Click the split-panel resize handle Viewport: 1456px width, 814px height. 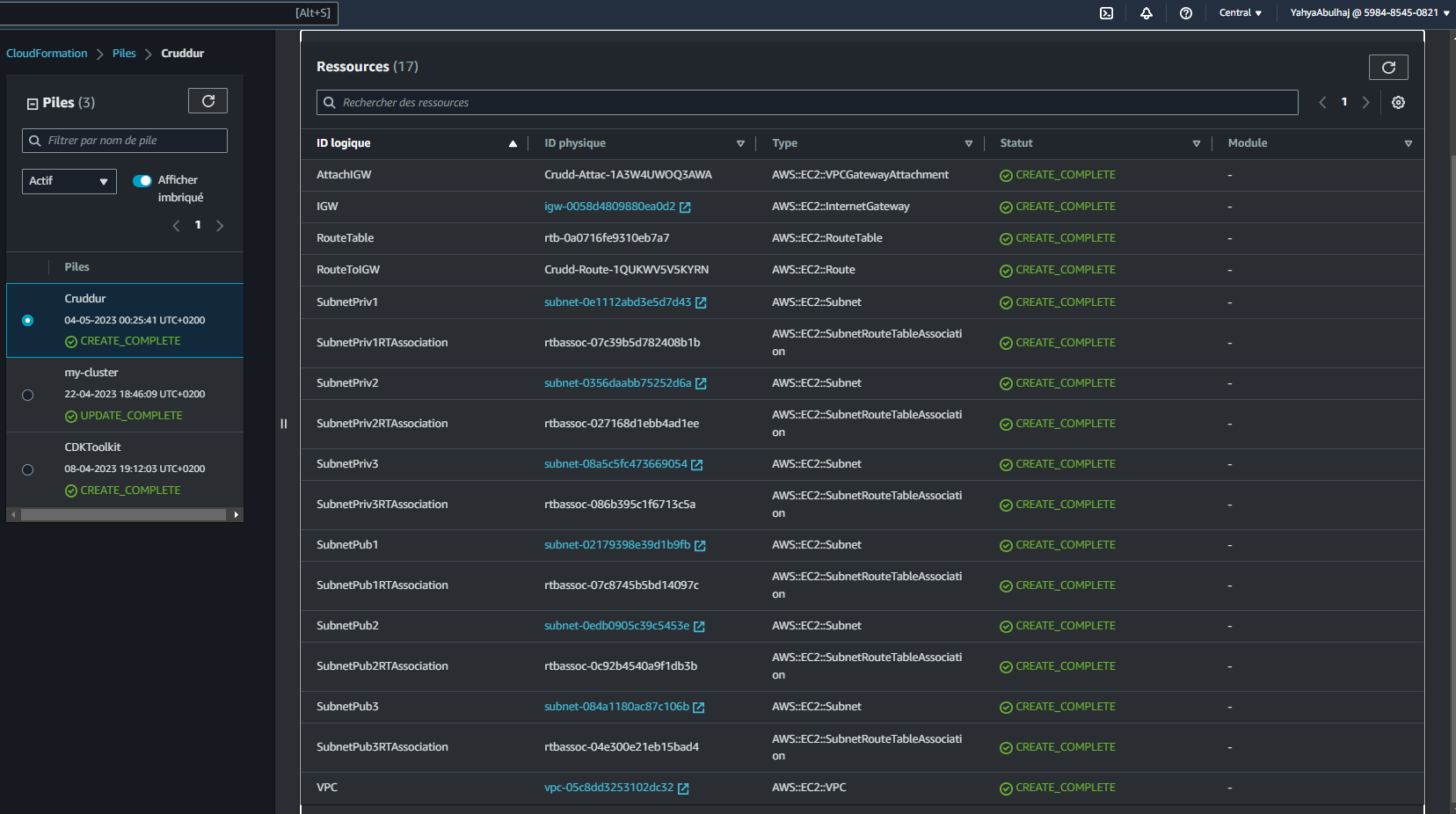tap(284, 424)
